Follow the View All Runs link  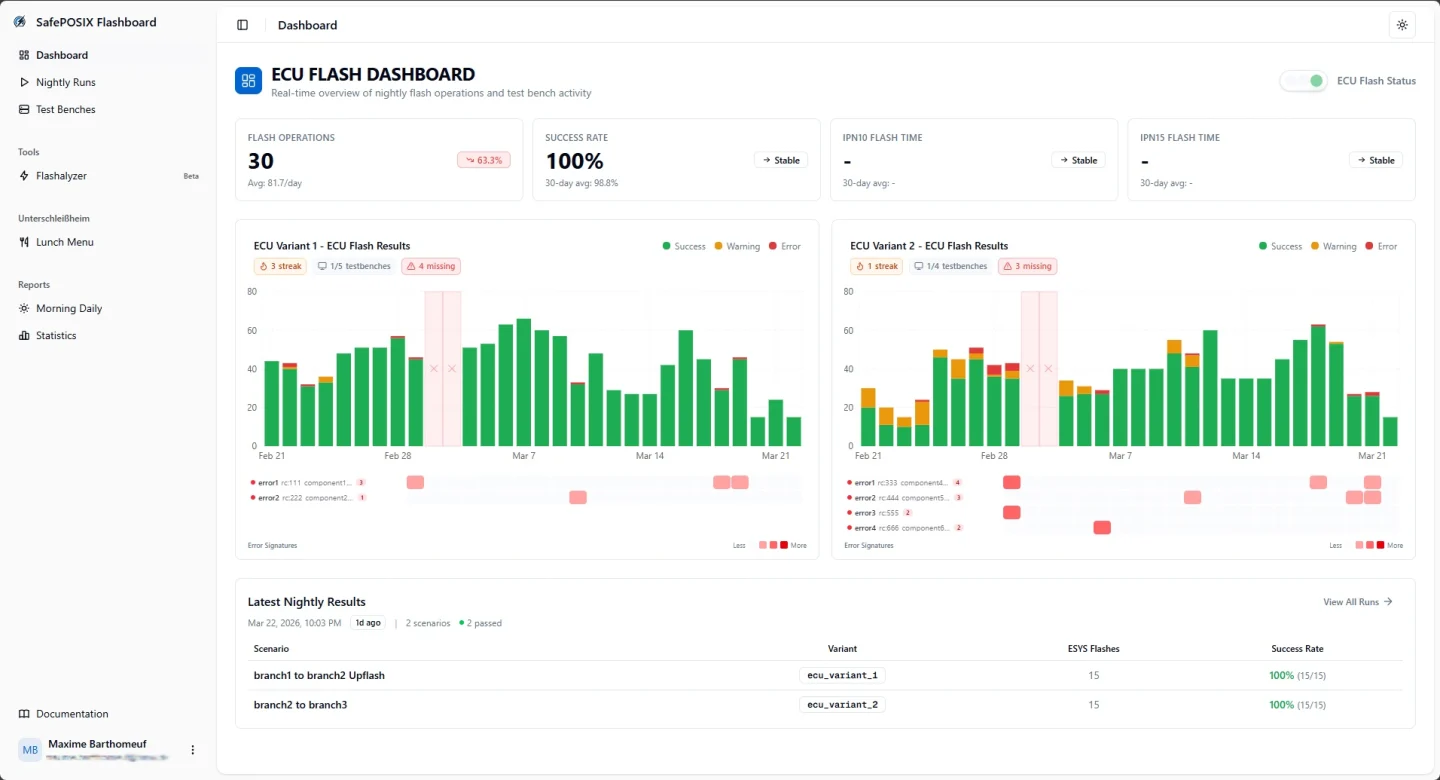1358,602
